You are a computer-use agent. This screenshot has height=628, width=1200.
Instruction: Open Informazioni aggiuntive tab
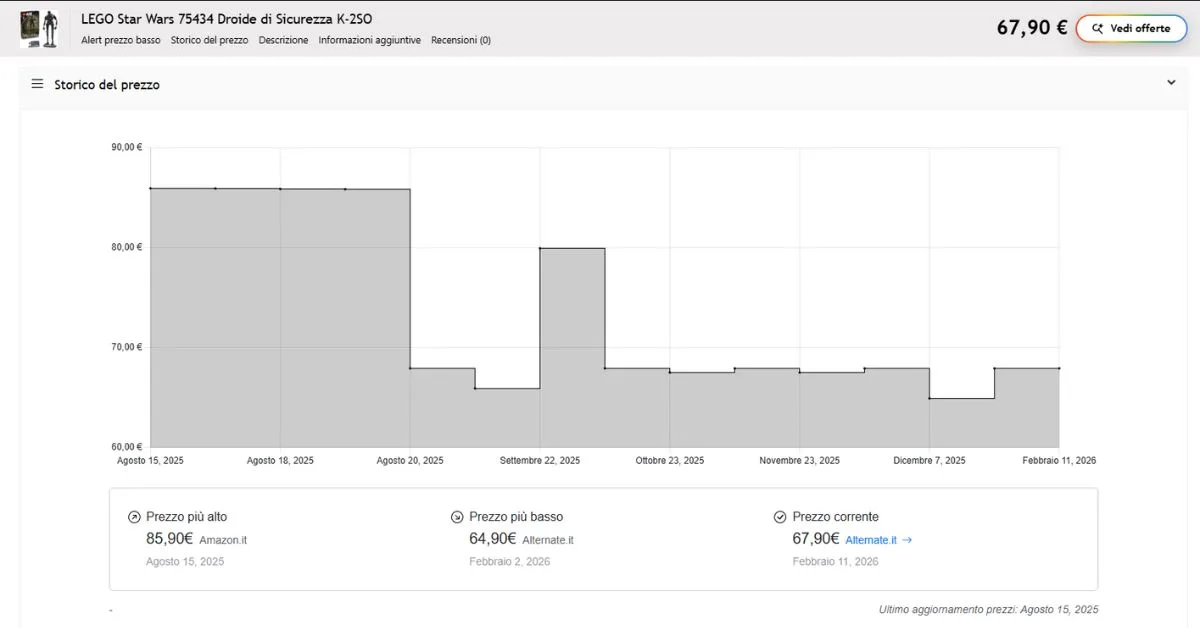tap(370, 40)
